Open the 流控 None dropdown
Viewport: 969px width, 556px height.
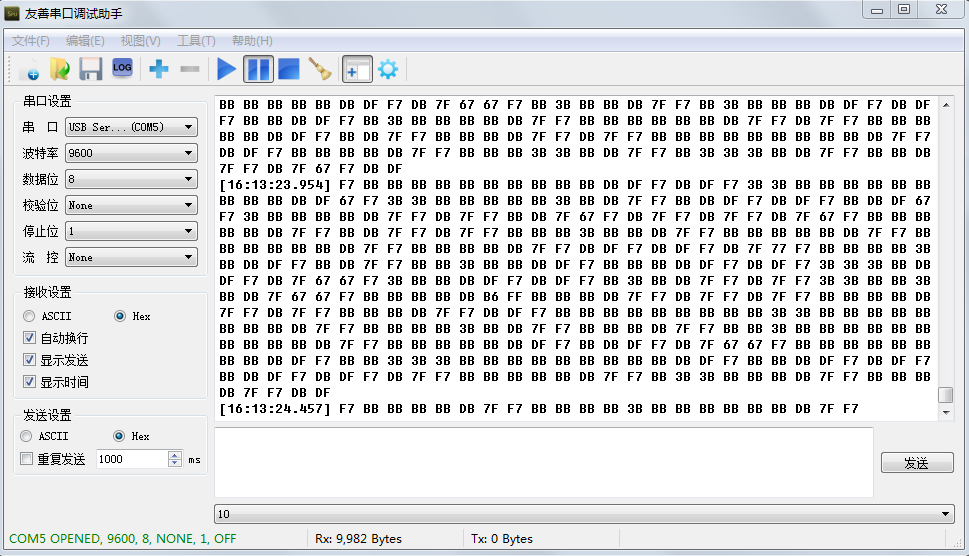point(131,257)
